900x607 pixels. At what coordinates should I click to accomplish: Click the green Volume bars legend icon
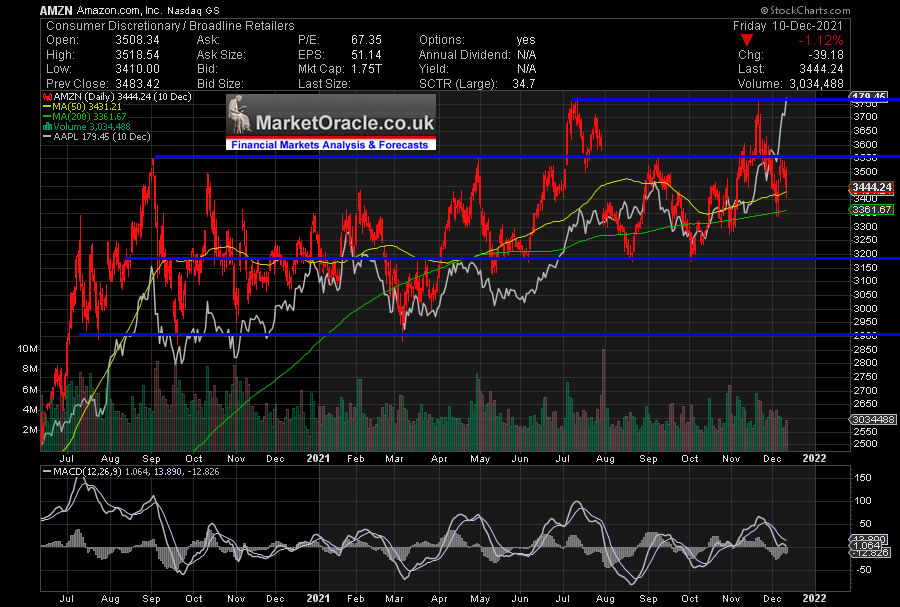point(47,126)
